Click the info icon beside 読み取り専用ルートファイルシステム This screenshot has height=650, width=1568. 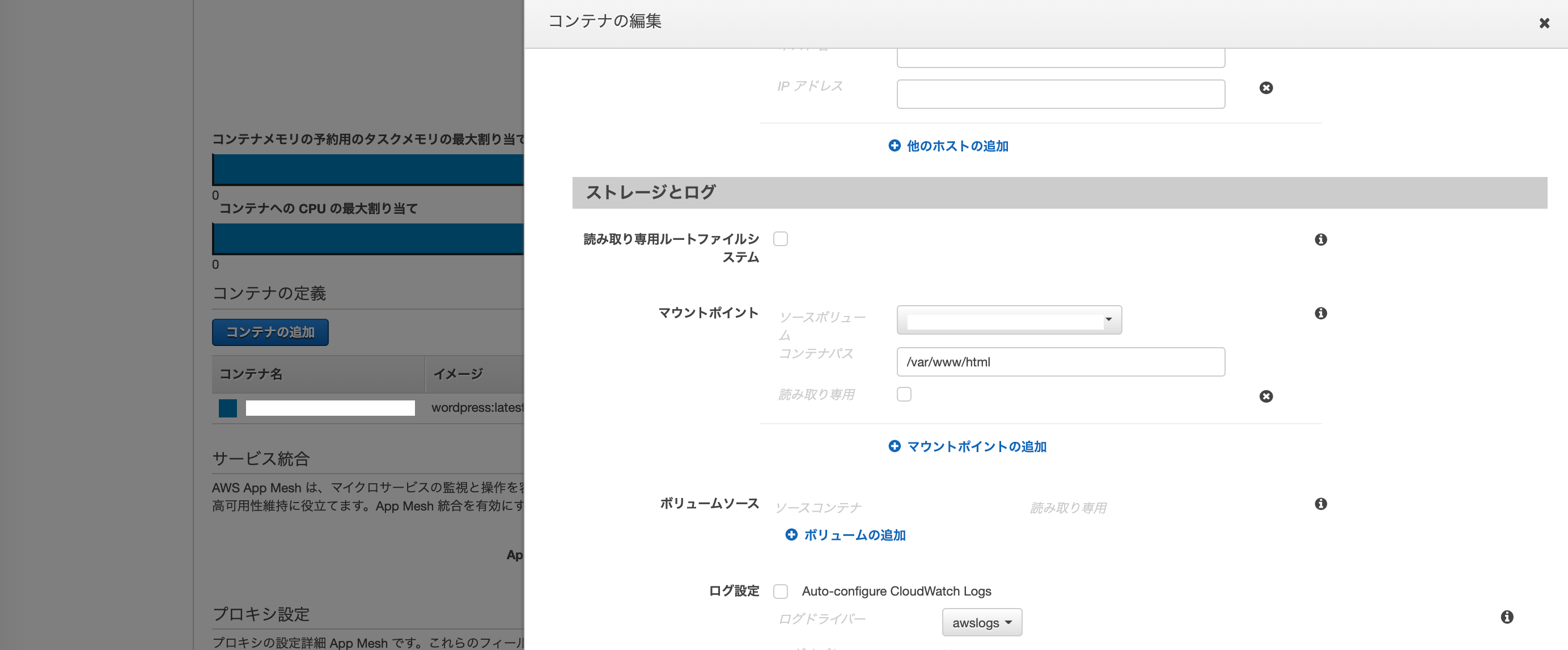click(1321, 239)
